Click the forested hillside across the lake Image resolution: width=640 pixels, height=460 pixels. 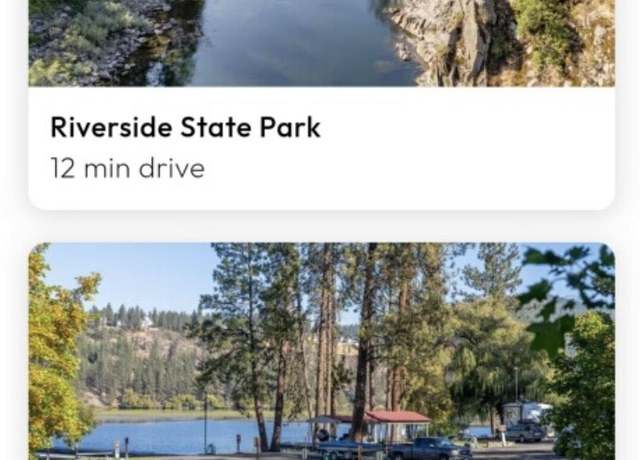(x=139, y=359)
